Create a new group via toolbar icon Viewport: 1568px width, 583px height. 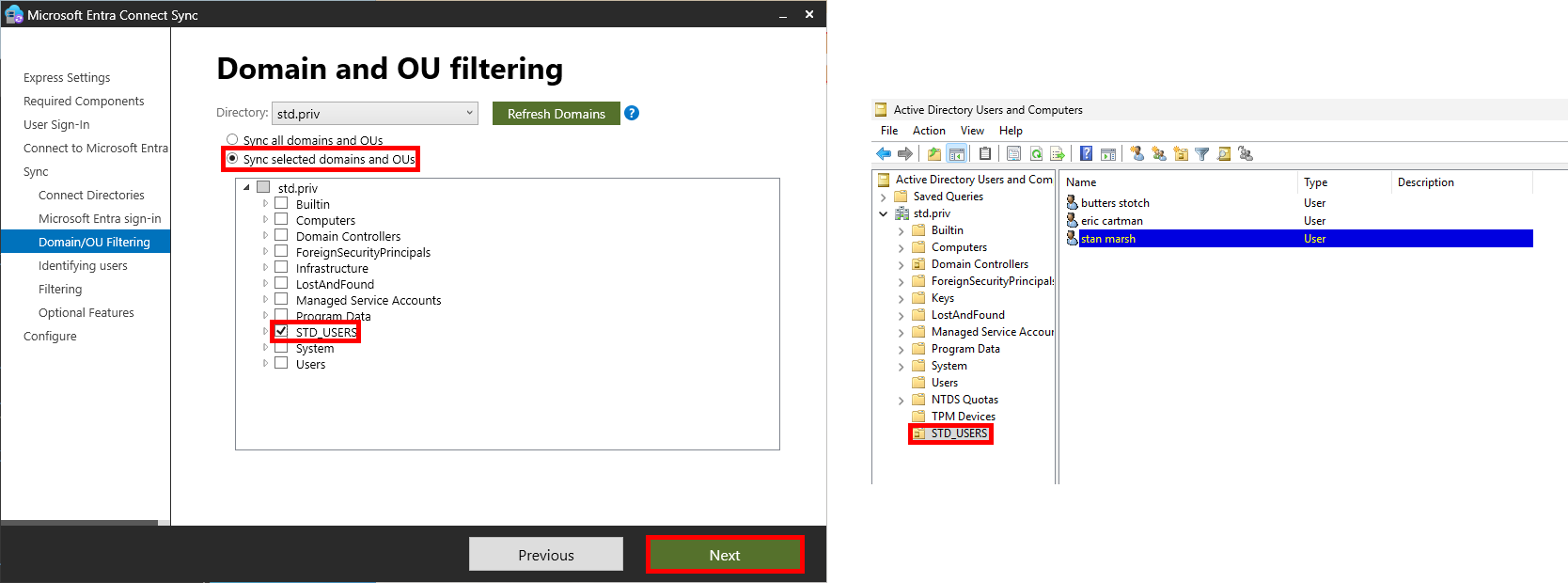[1159, 153]
